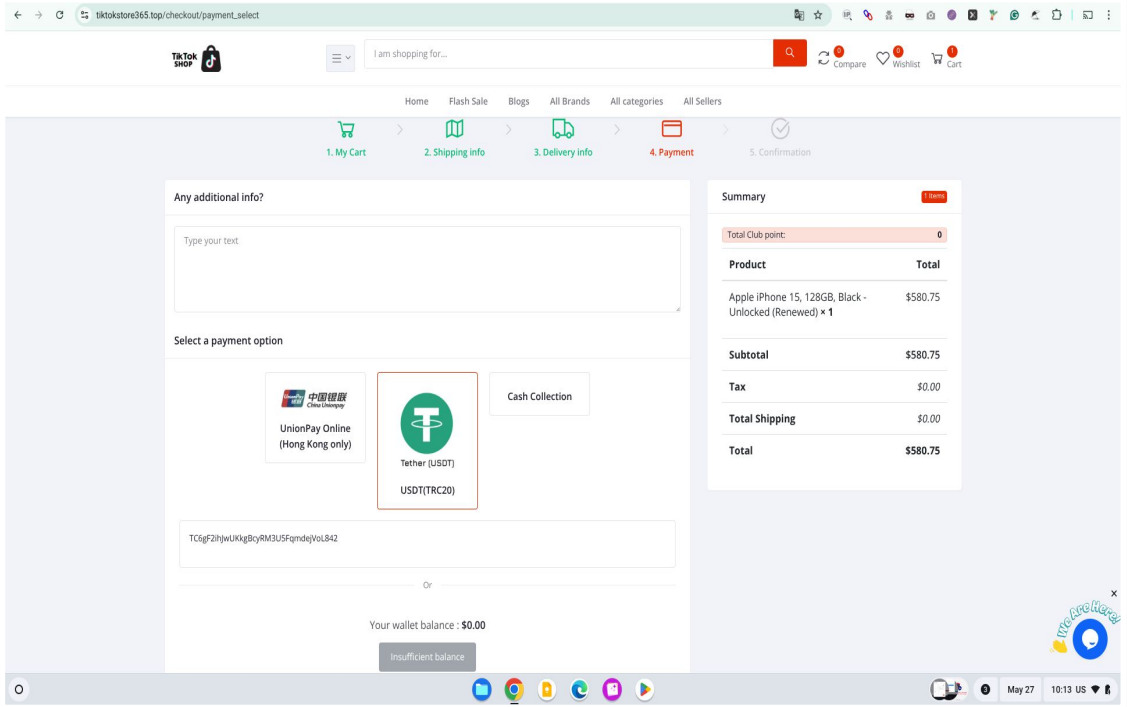Select Tether USDT(TRC20) payment option

click(427, 440)
